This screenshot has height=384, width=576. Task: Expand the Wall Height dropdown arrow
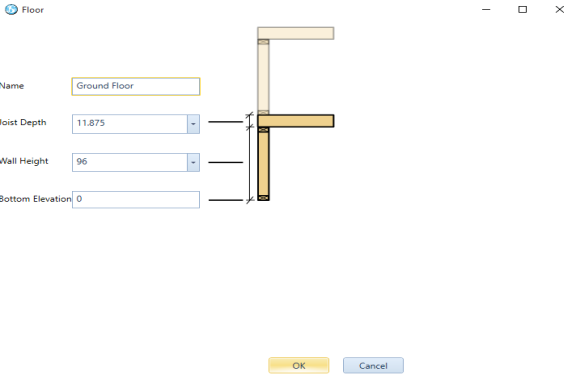coord(194,162)
